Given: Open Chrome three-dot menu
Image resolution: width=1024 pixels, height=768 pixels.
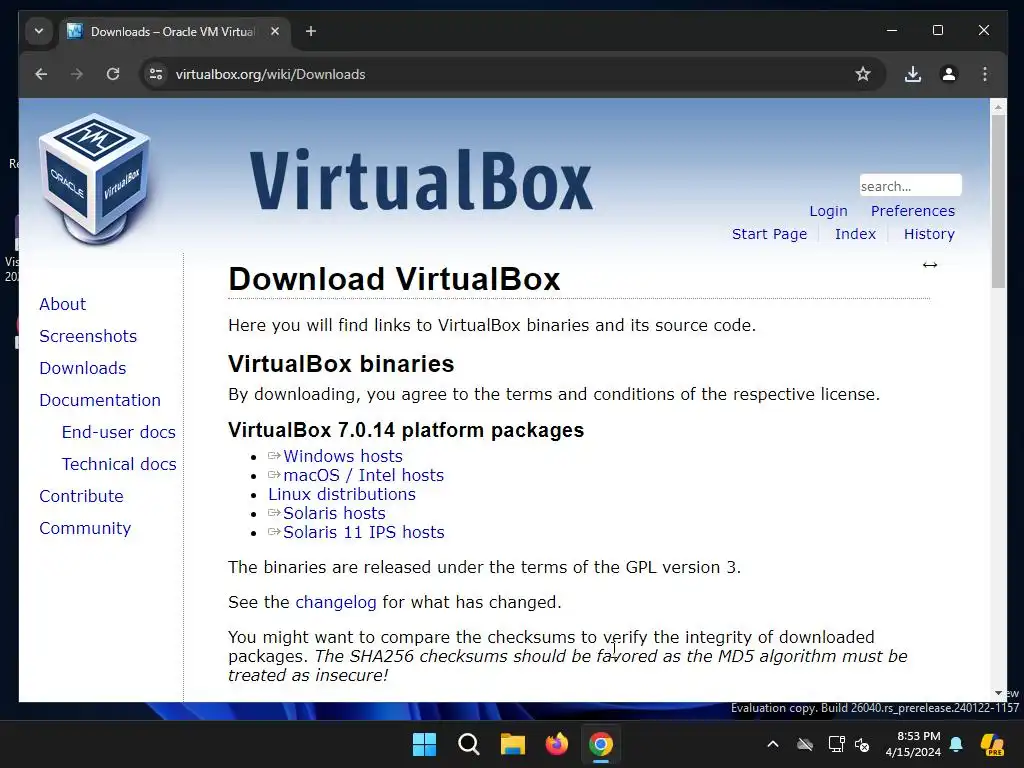Looking at the screenshot, I should [x=985, y=74].
